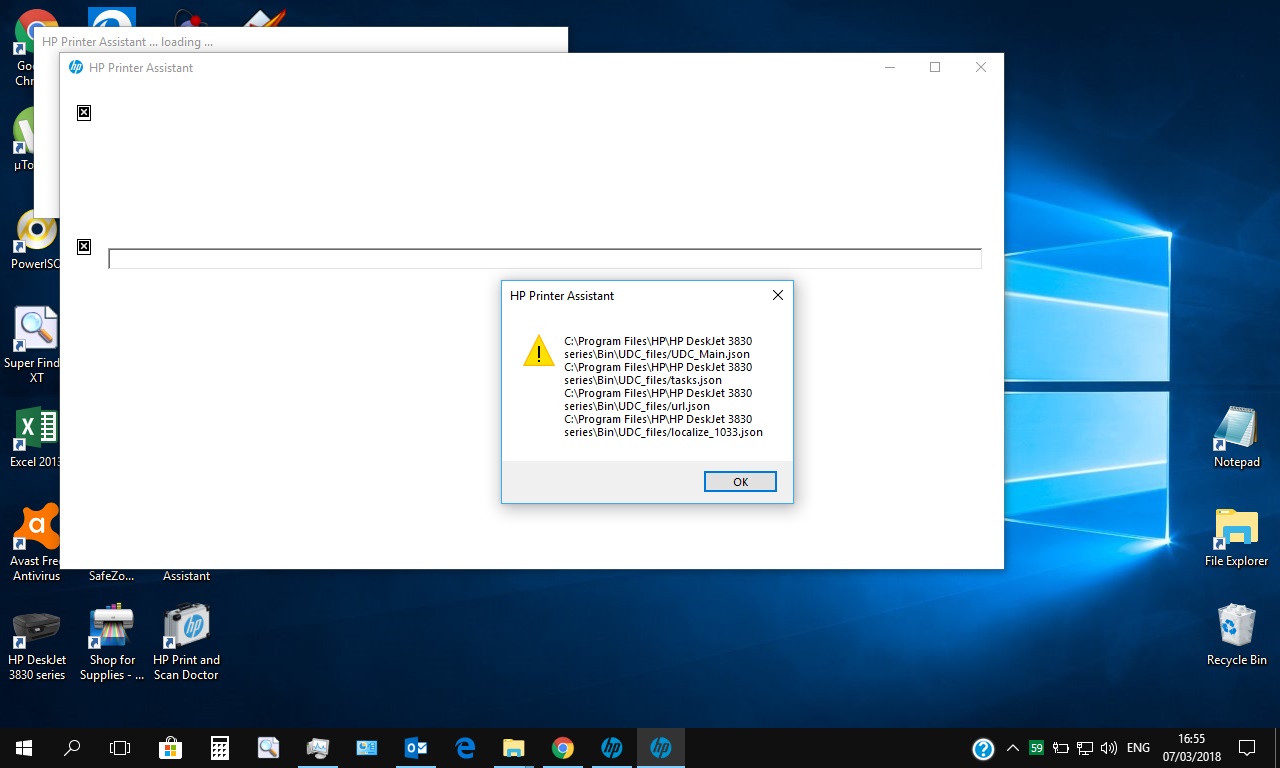Click the broken image beside progress bar
The height and width of the screenshot is (768, 1280).
click(x=84, y=247)
